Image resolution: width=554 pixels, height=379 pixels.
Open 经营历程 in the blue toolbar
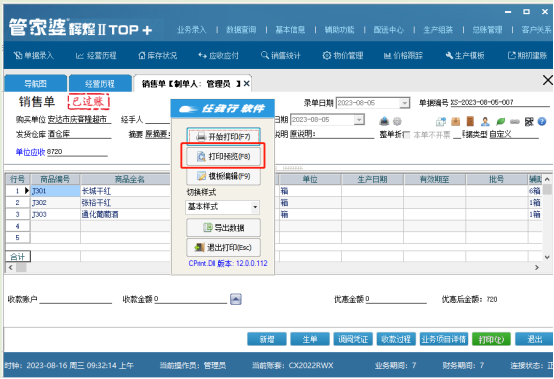pyautogui.click(x=96, y=55)
